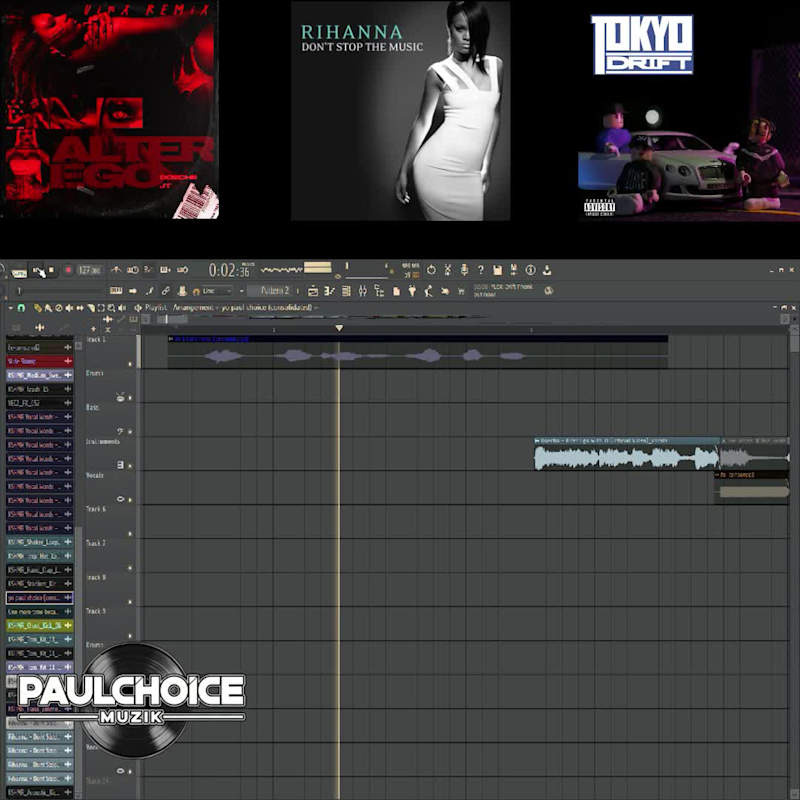This screenshot has height=800, width=800.
Task: Toggle pattern/song mode switch
Action: click(19, 273)
